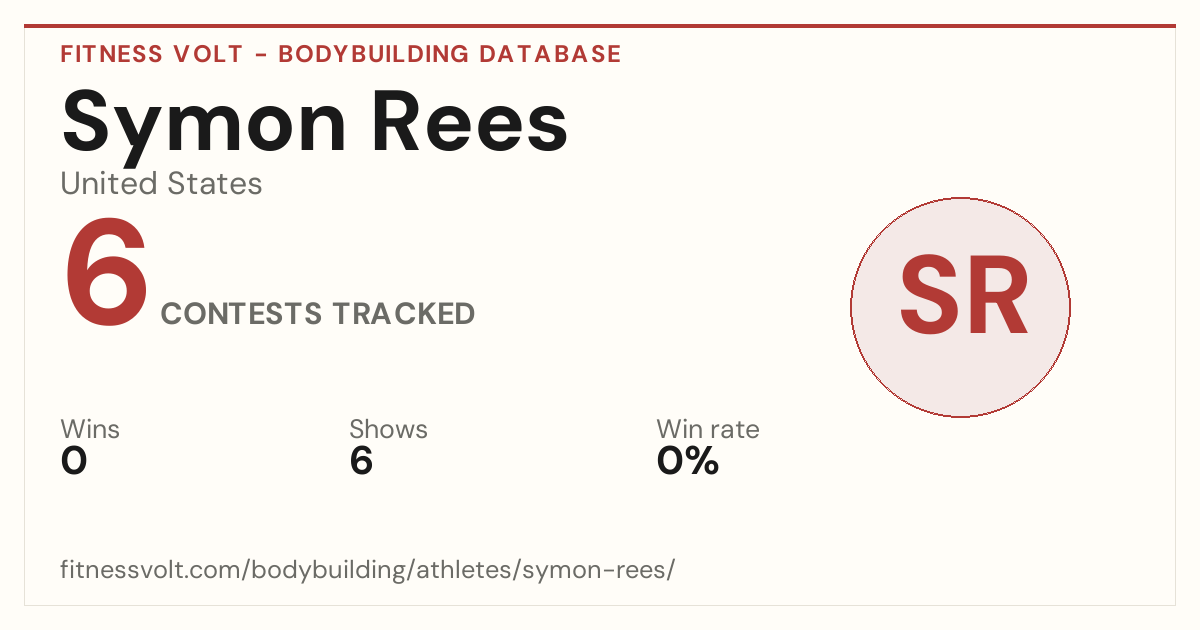Click the Symon Rees name heading
Screen dimensions: 1200x630
315,121
